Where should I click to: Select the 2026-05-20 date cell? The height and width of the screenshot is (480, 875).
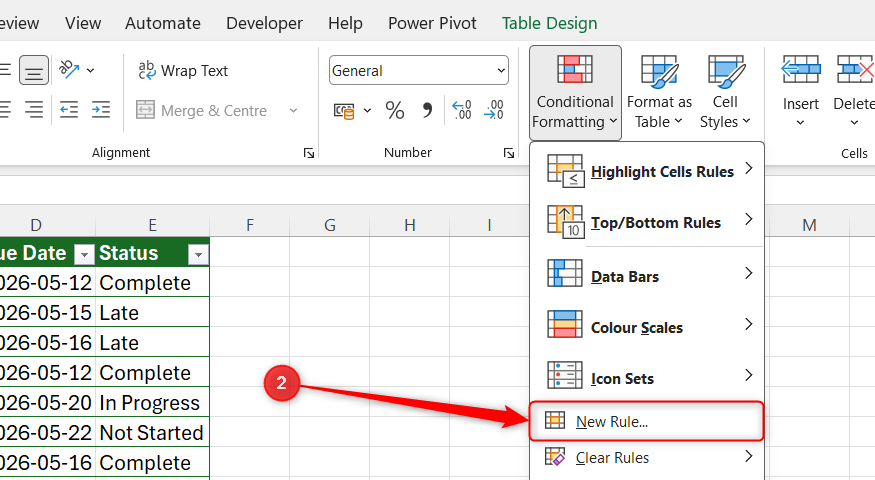47,402
